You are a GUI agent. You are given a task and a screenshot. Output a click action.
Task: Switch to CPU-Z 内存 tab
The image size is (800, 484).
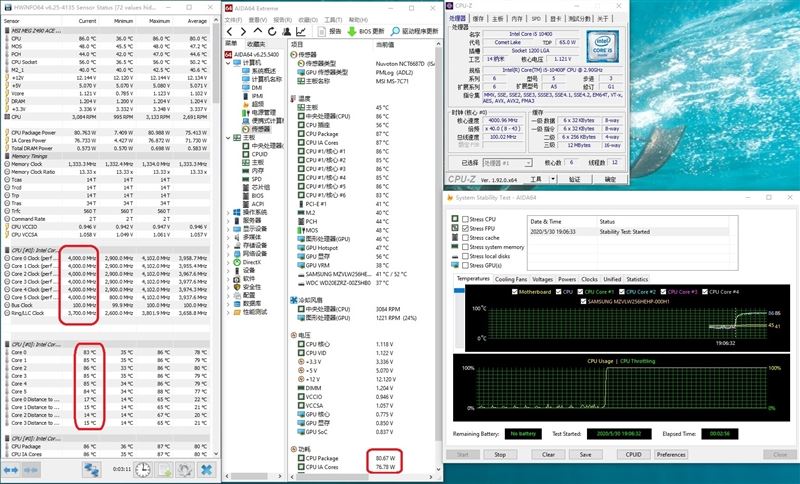point(517,18)
